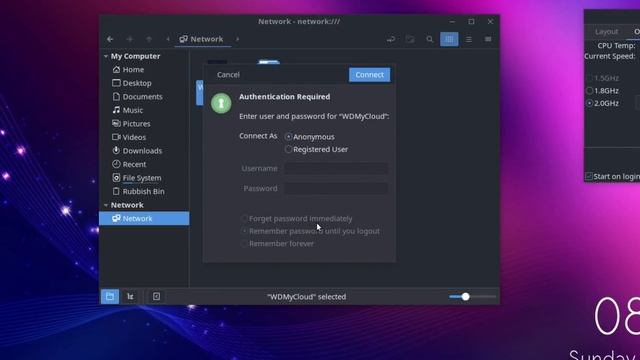
Task: Hide the sidebar using status bar button
Action: pyautogui.click(x=156, y=297)
